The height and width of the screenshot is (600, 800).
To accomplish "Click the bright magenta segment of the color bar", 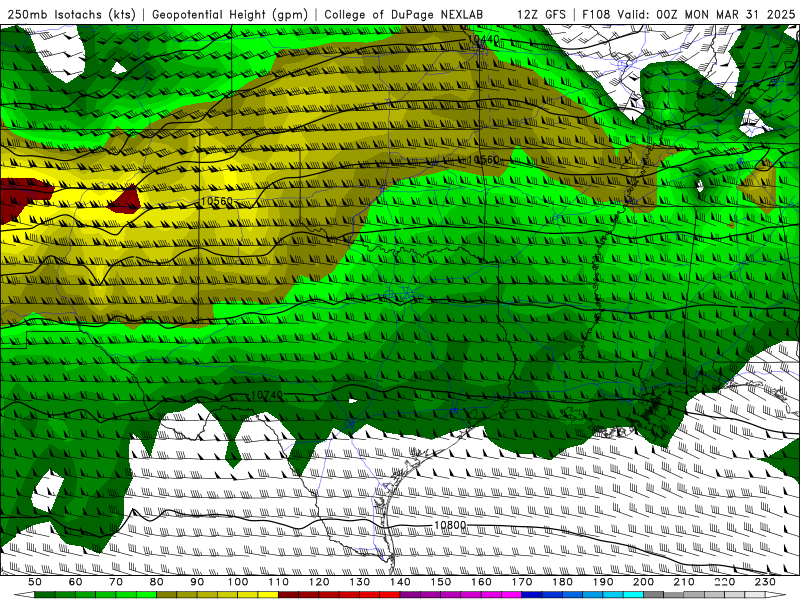I will pos(511,595).
